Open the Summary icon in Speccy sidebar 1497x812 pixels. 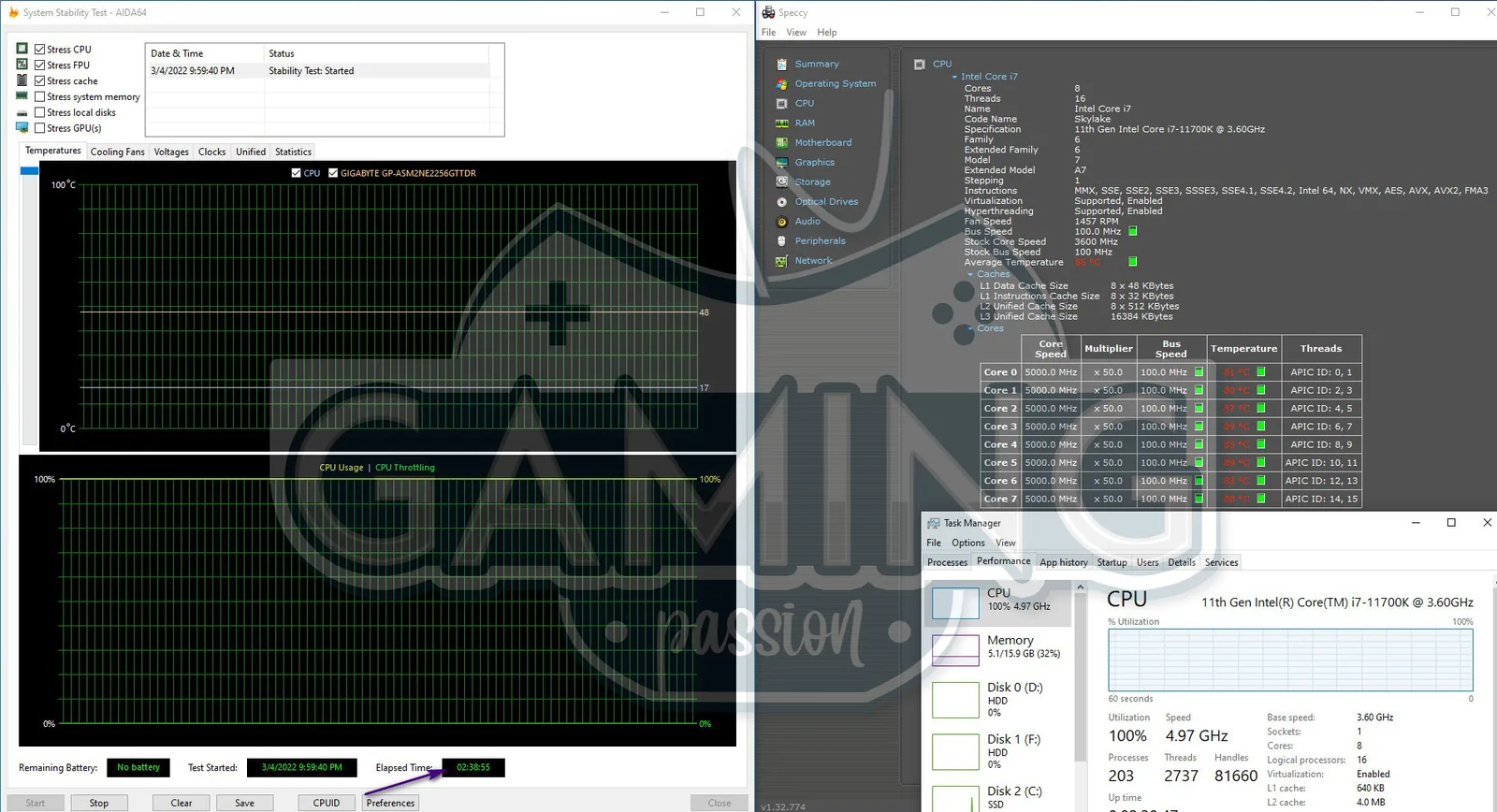(x=781, y=65)
